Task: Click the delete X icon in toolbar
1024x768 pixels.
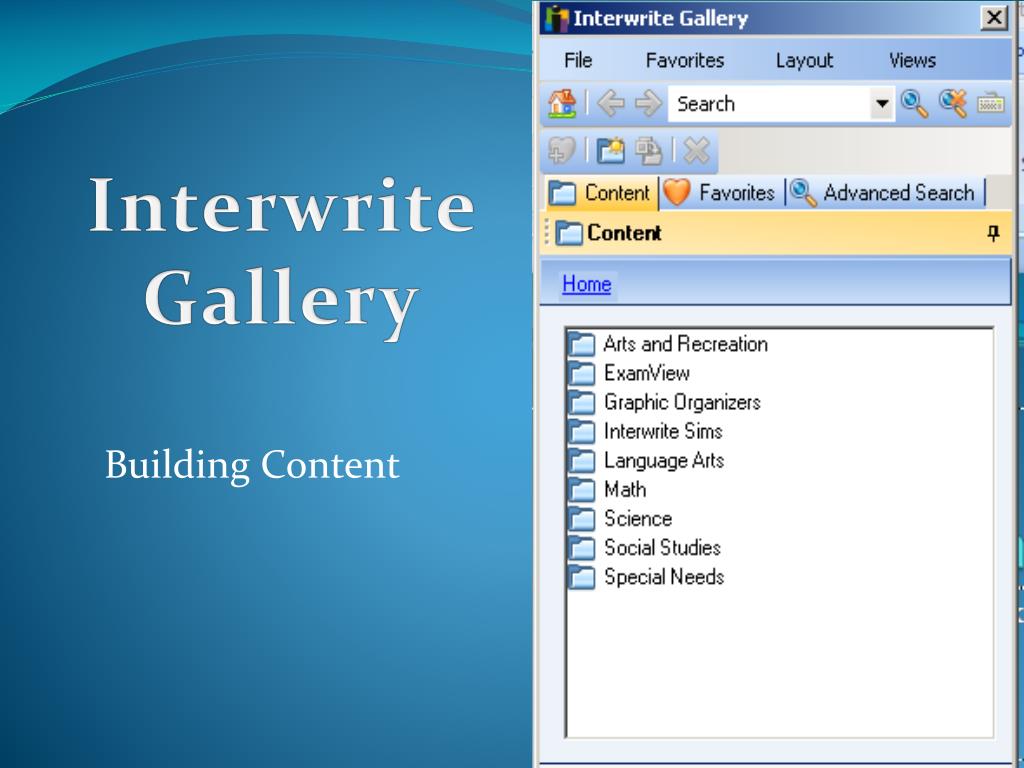Action: pyautogui.click(x=696, y=150)
